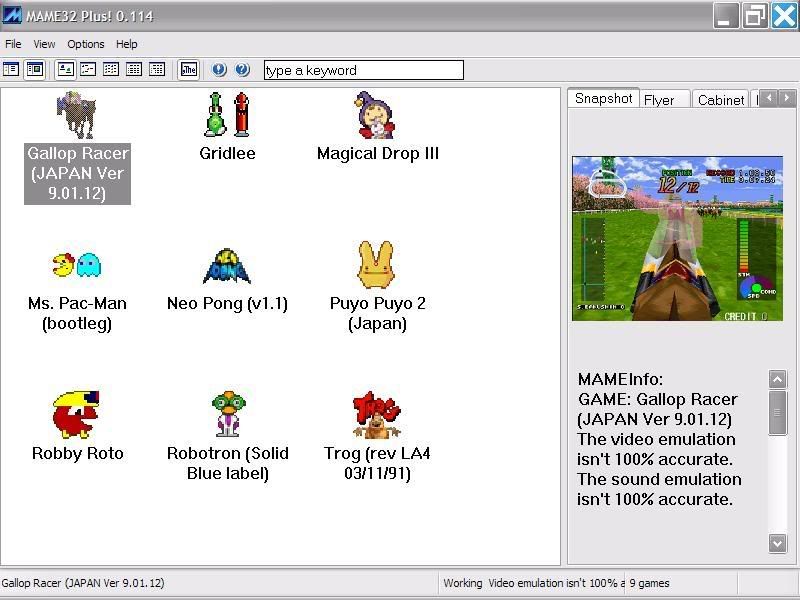Click 'The sound emulation isn't 100% accurate' text

[x=659, y=489]
